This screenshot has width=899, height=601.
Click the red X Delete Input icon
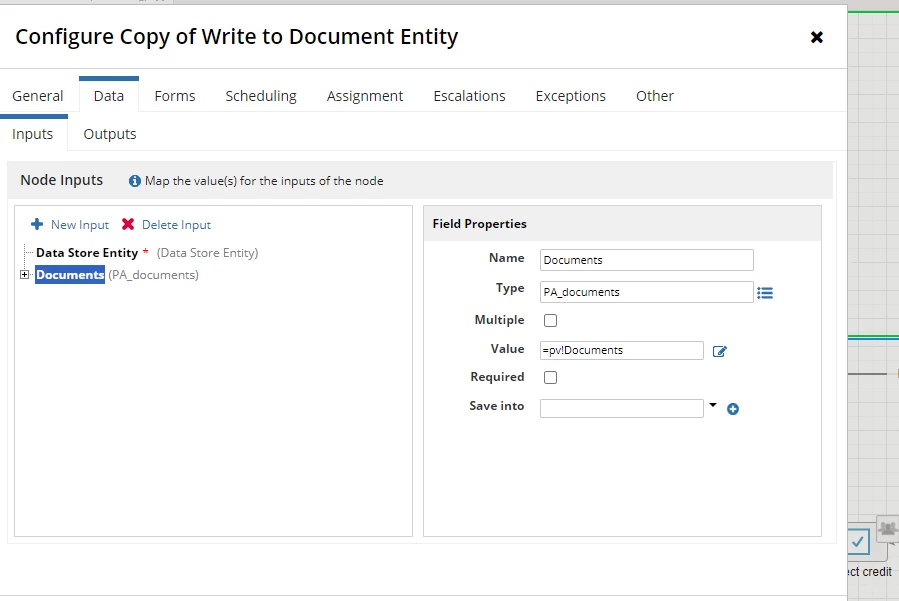(128, 224)
